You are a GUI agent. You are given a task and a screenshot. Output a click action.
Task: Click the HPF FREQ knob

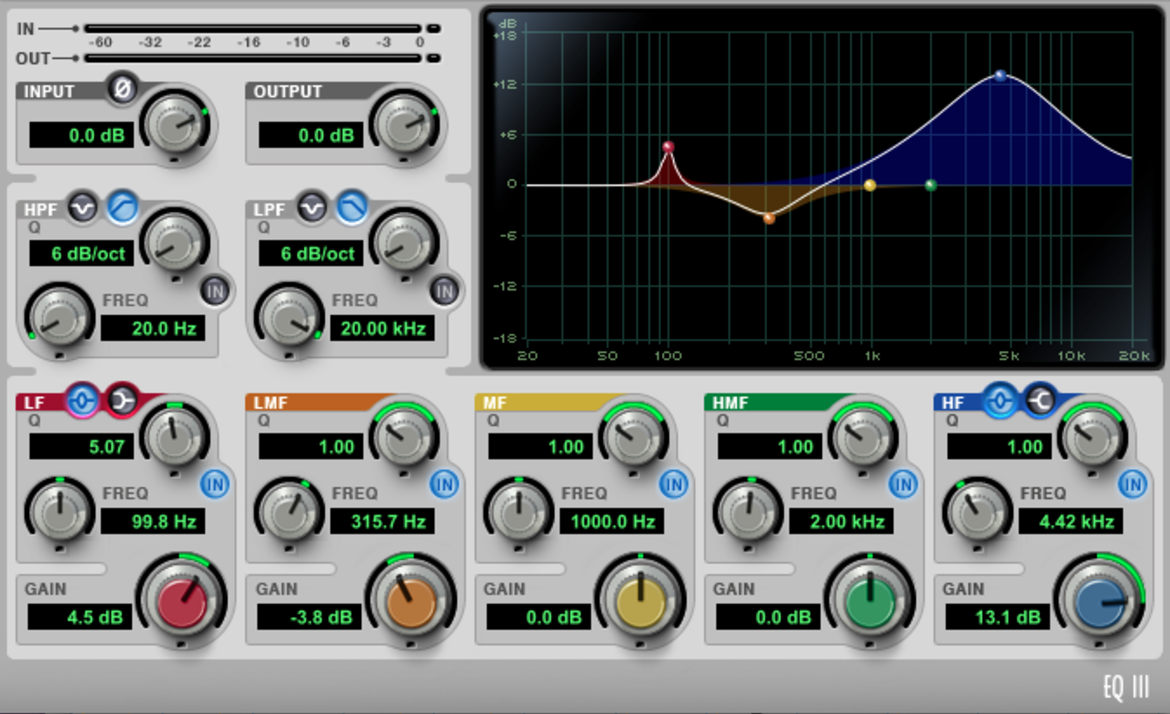[60, 319]
